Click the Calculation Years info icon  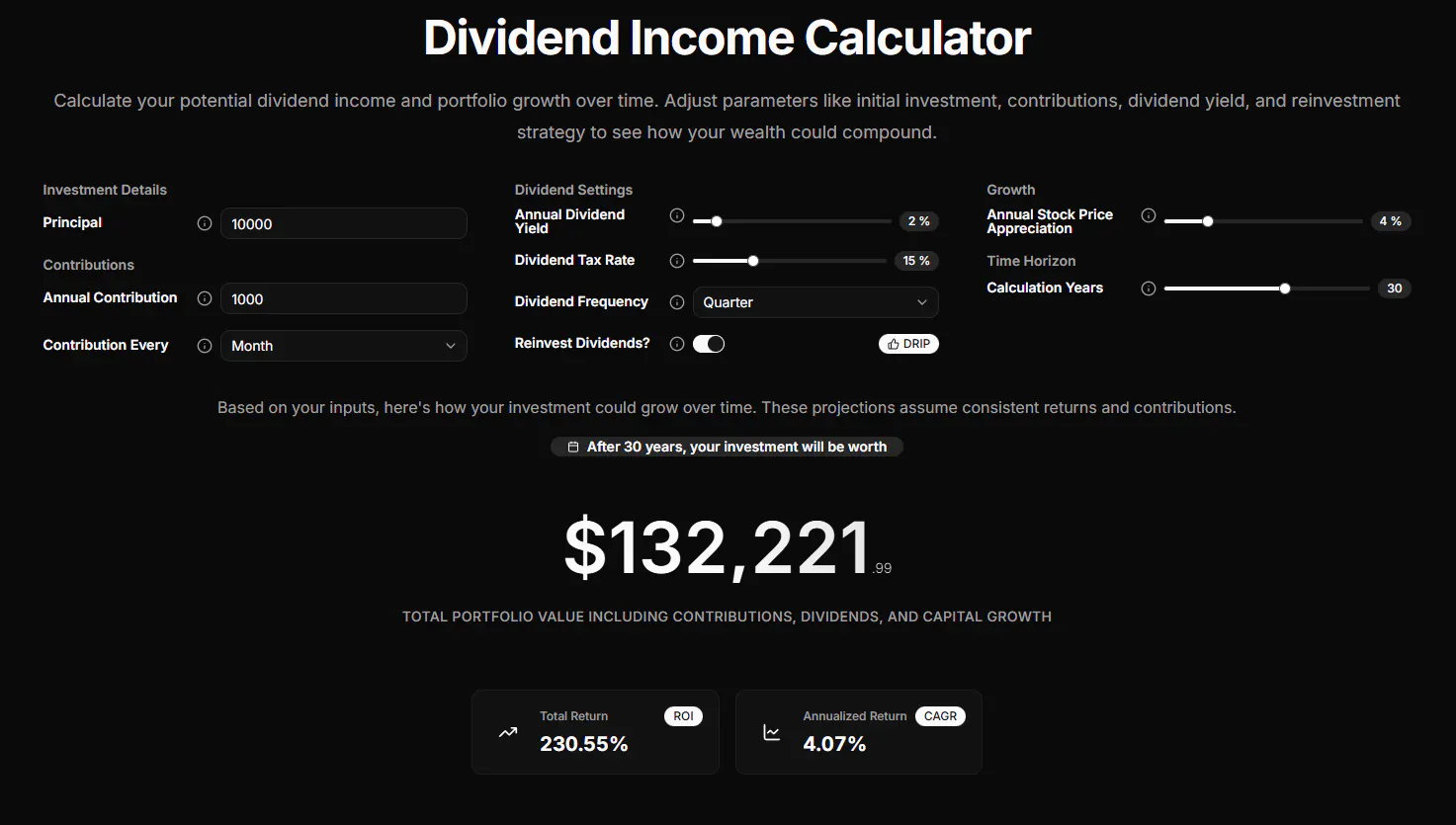click(x=1149, y=289)
